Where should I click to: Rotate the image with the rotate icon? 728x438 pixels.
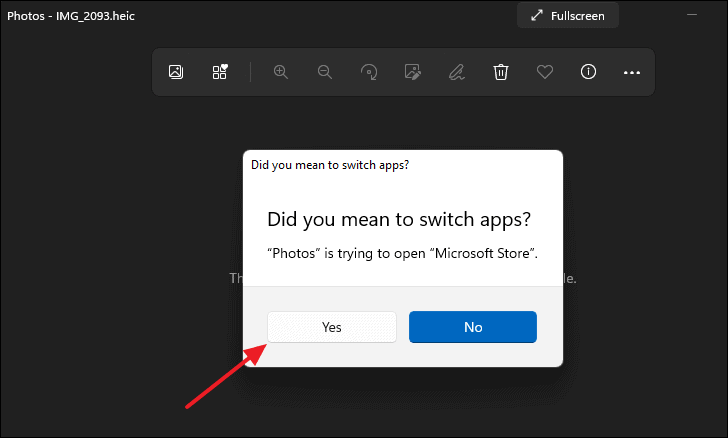pyautogui.click(x=369, y=72)
